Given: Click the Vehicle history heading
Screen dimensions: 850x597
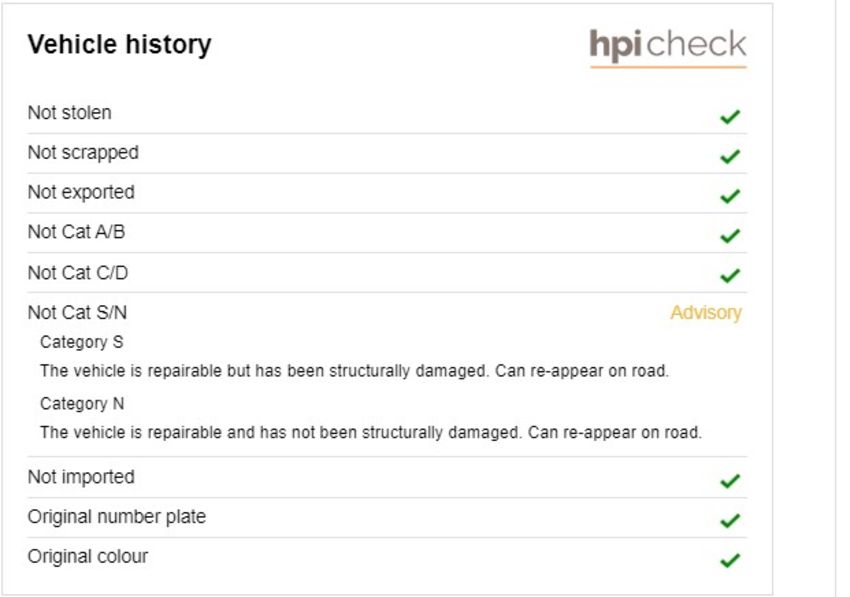Looking at the screenshot, I should [119, 44].
